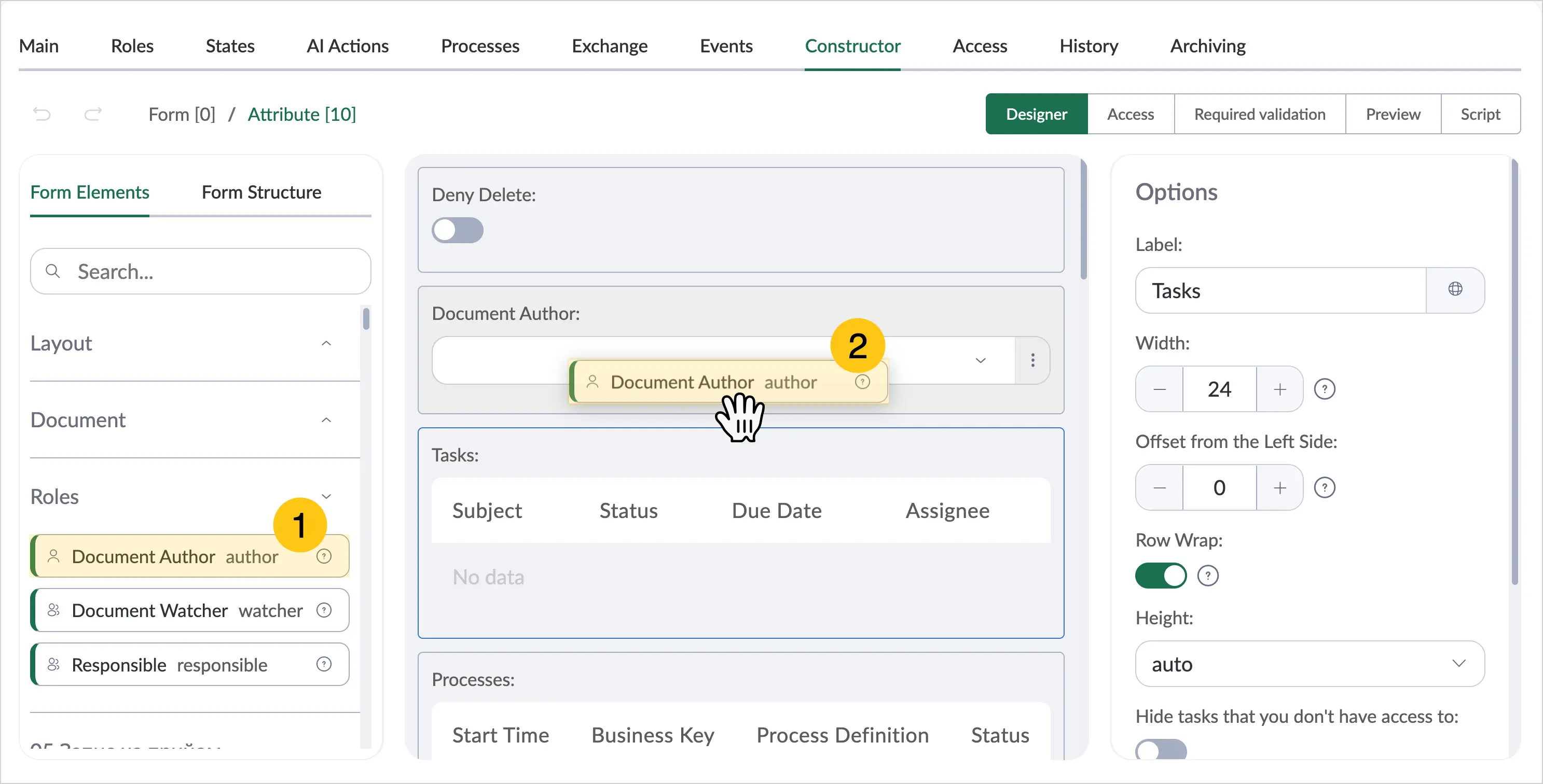Click the Subject column header in Tasks

coord(487,511)
